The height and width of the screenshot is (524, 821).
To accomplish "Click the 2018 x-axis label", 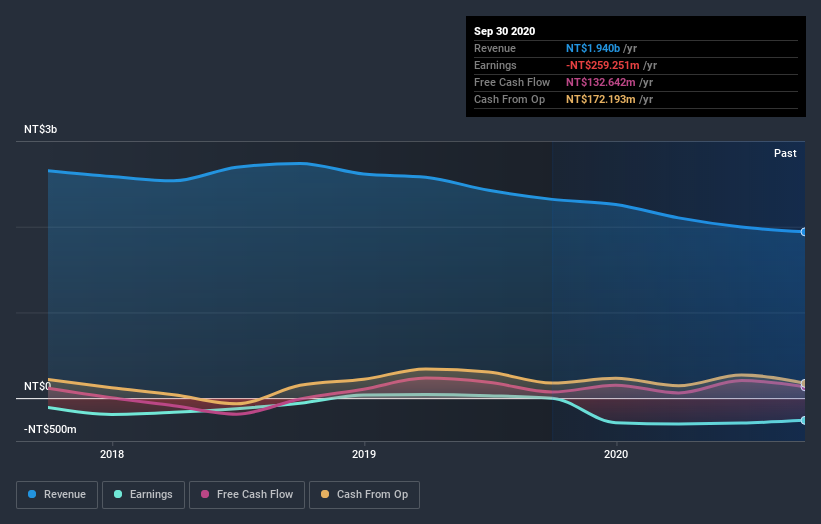I will (112, 454).
